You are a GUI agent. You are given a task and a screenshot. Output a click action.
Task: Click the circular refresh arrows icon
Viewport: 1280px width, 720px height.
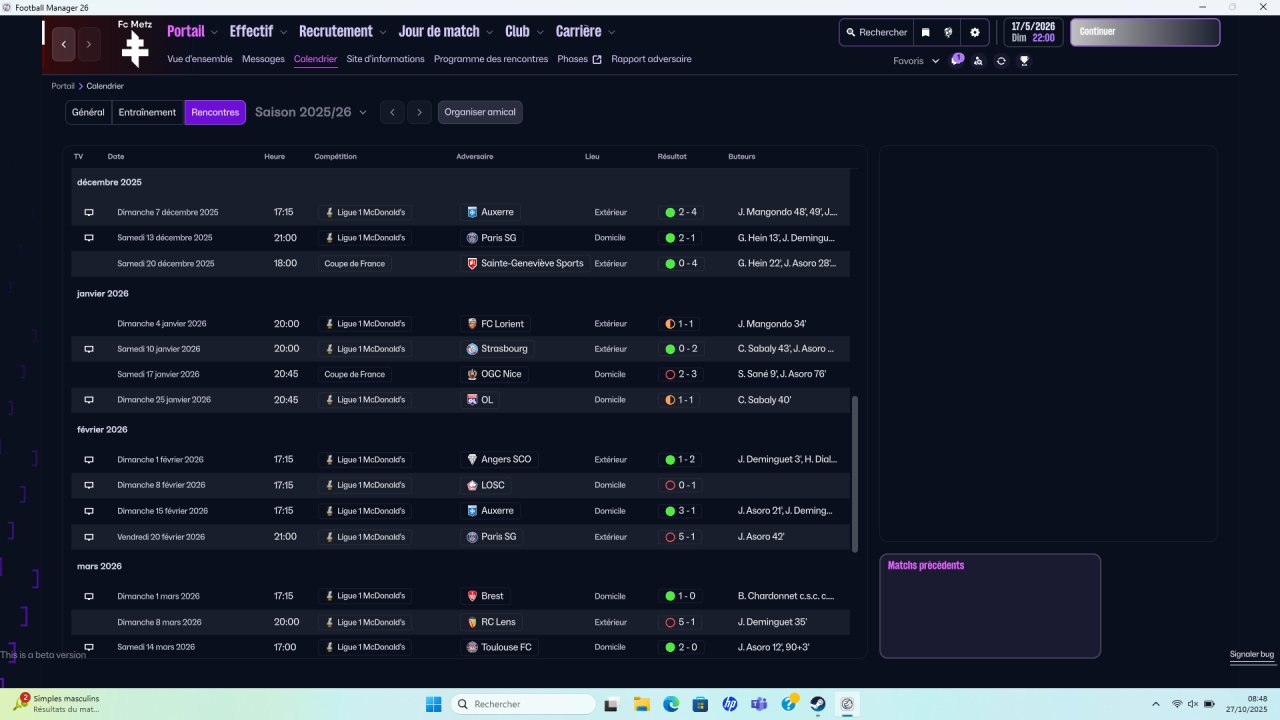click(1001, 61)
